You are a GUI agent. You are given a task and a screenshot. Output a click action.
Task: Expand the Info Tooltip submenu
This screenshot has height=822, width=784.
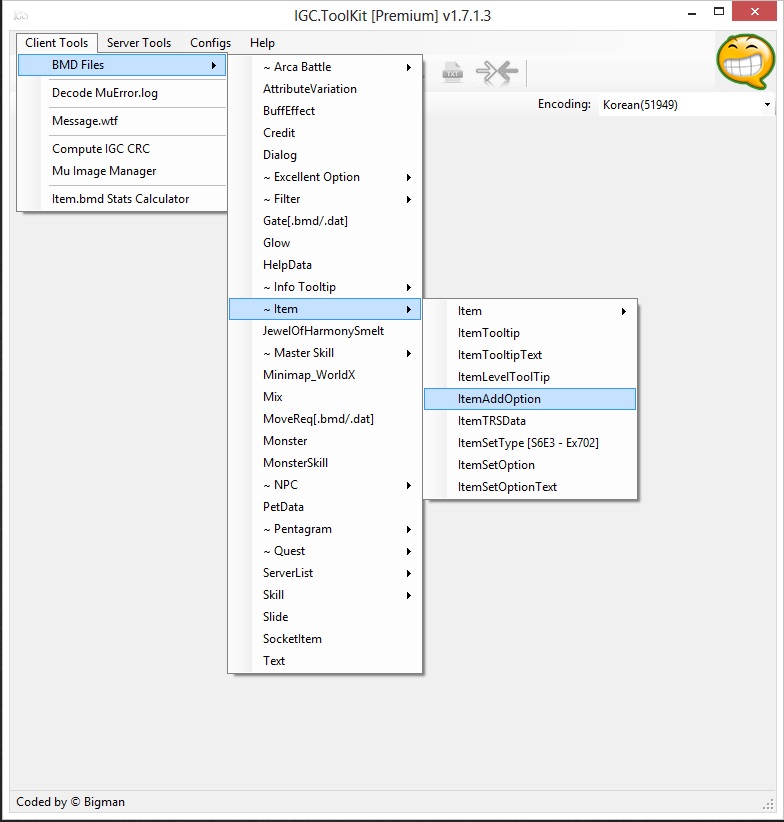[x=325, y=287]
